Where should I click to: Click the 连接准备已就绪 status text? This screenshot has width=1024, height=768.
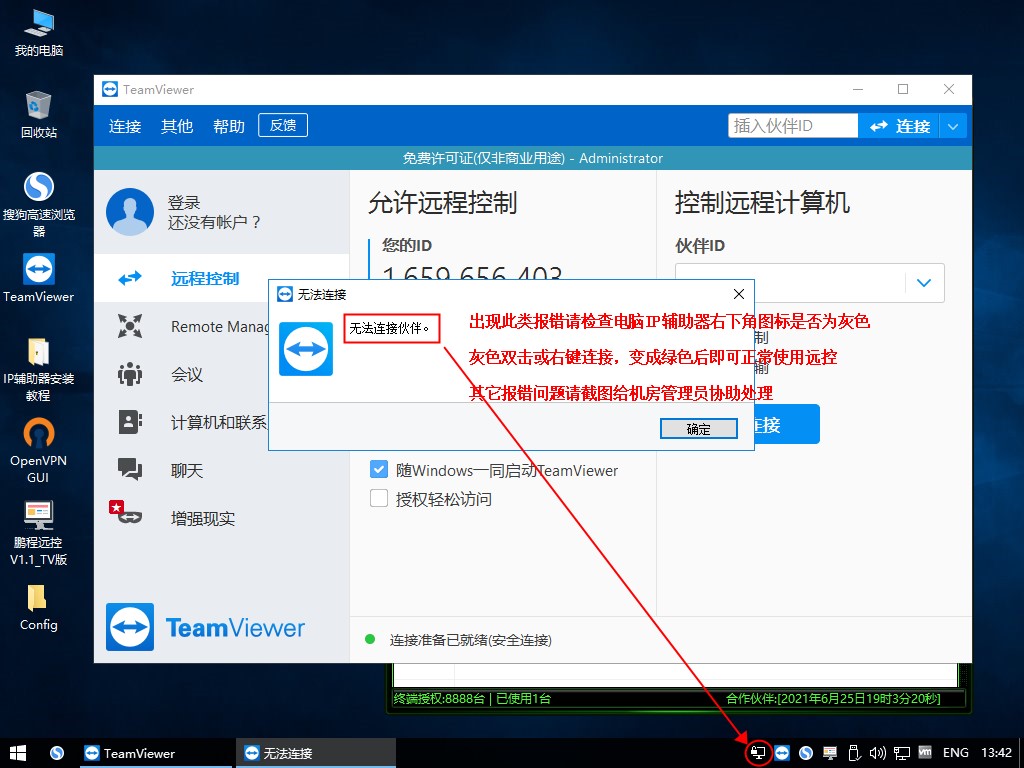click(x=470, y=640)
